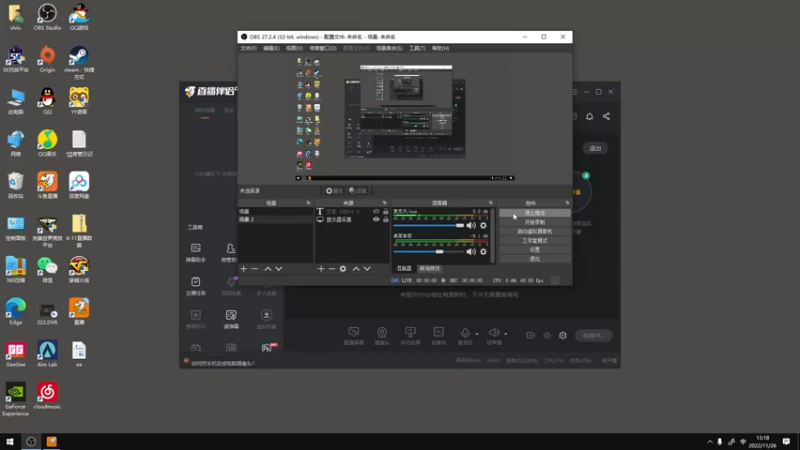Click the microphone icon in 直播伴侣
Image resolution: width=800 pixels, height=450 pixels.
pyautogui.click(x=465, y=335)
